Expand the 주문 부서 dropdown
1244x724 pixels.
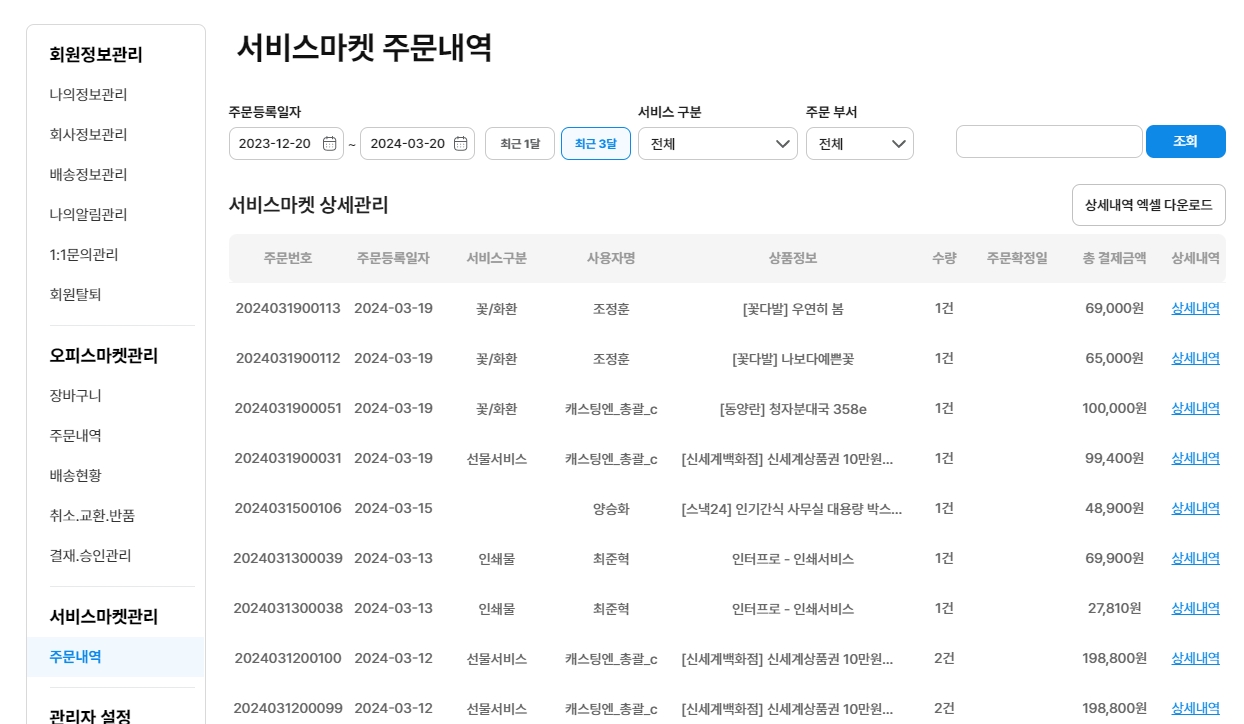tap(859, 144)
